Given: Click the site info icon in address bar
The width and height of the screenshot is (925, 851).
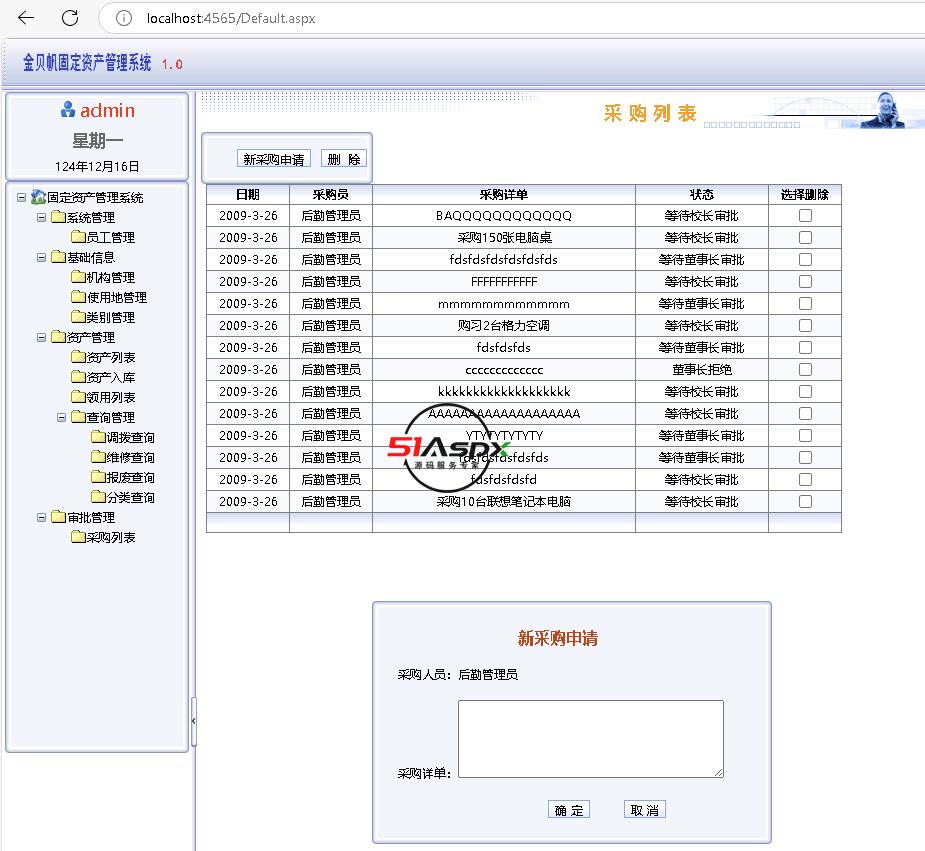Looking at the screenshot, I should (x=124, y=18).
